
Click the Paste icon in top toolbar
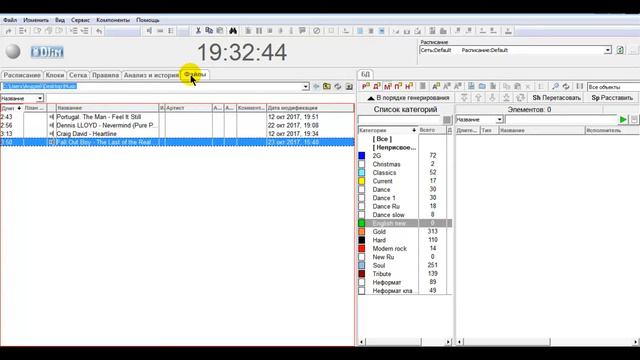pyautogui.click(x=220, y=31)
